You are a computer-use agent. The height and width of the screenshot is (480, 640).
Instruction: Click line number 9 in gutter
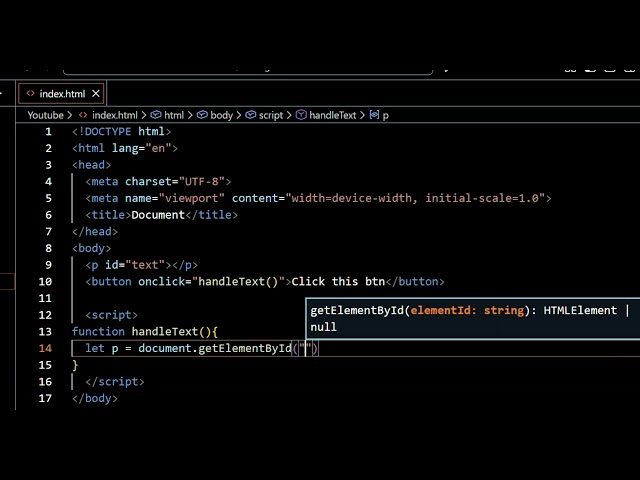(49, 265)
